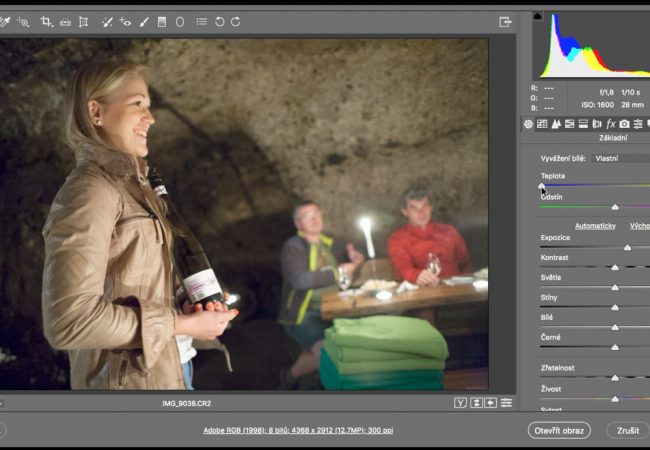Switch to the Split Toning panel tab
The image size is (650, 450).
tap(583, 123)
